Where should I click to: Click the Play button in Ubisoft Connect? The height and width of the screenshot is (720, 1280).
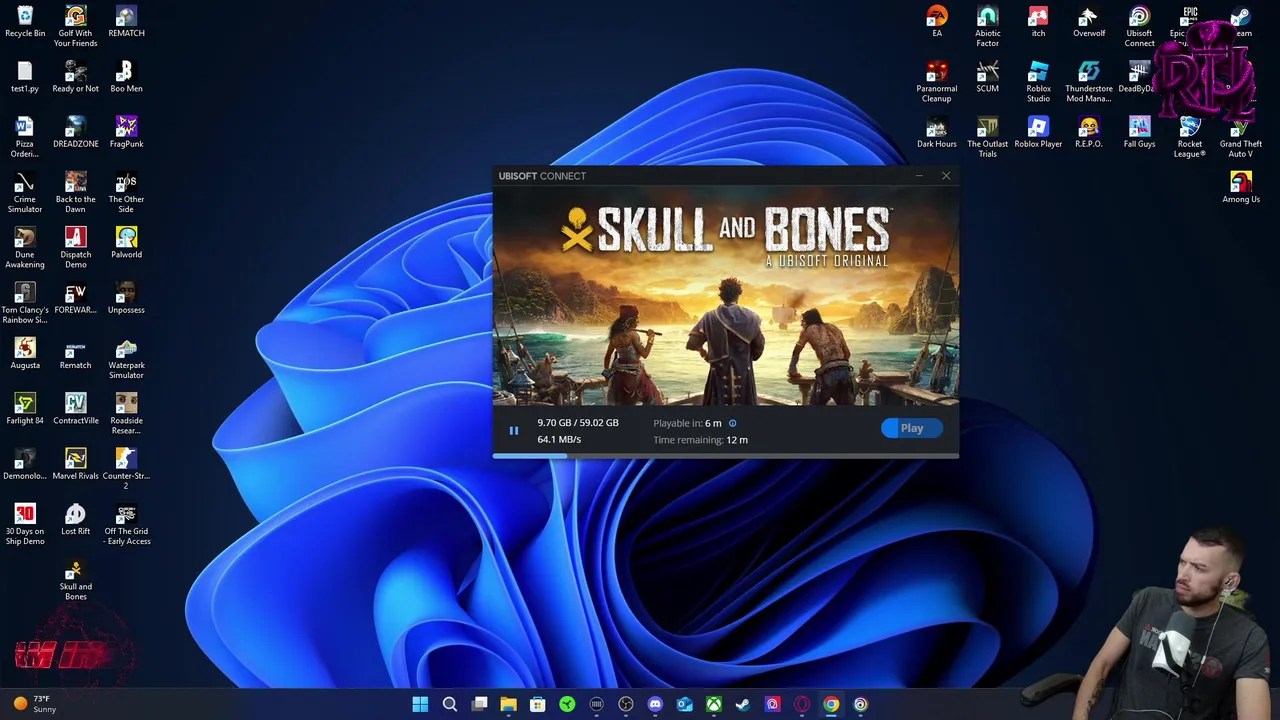pyautogui.click(x=911, y=428)
